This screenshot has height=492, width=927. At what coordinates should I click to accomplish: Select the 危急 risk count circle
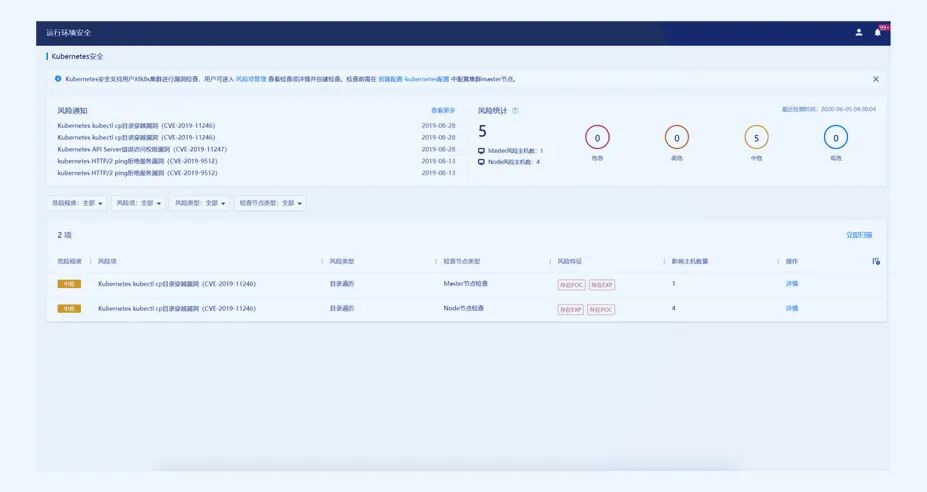(597, 138)
